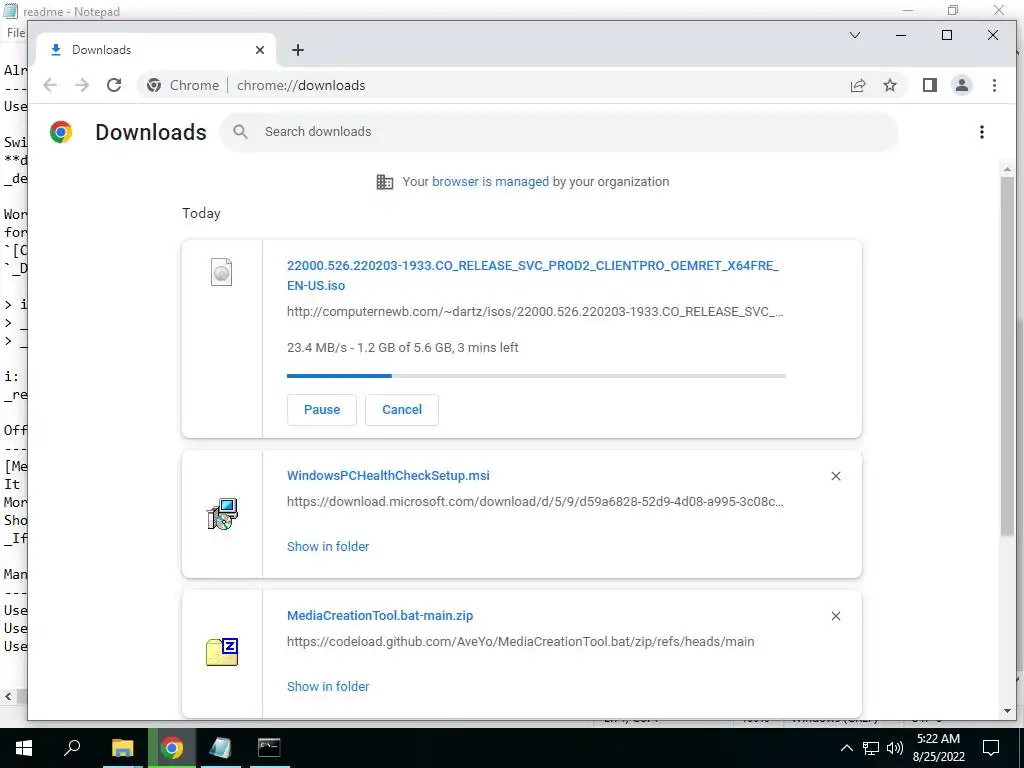Screen dimensions: 1024x768
Task: Open the tab search chevron
Action: (x=855, y=35)
